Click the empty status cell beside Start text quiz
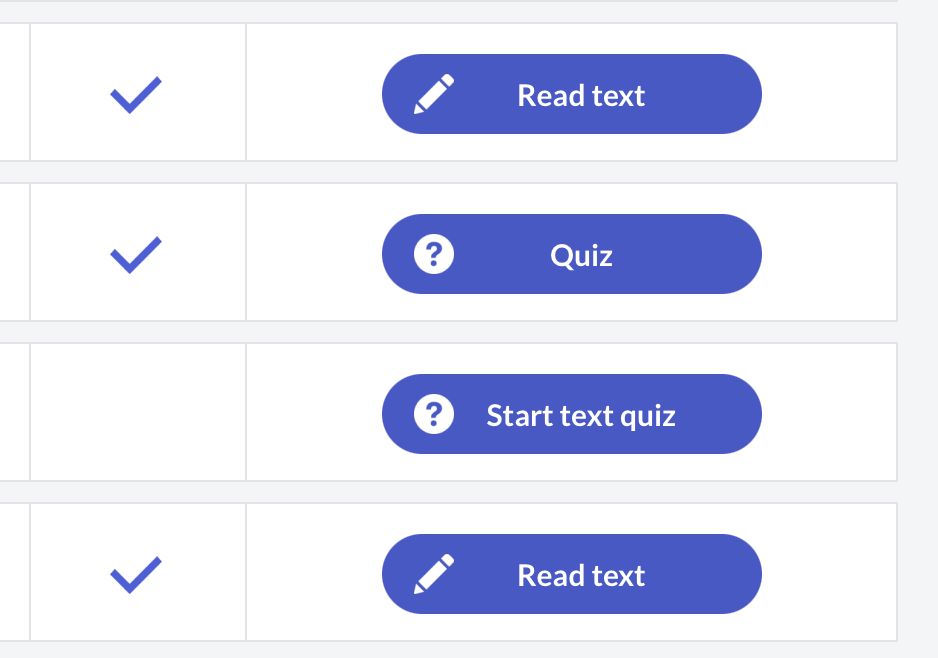The width and height of the screenshot is (938, 658). (x=138, y=412)
